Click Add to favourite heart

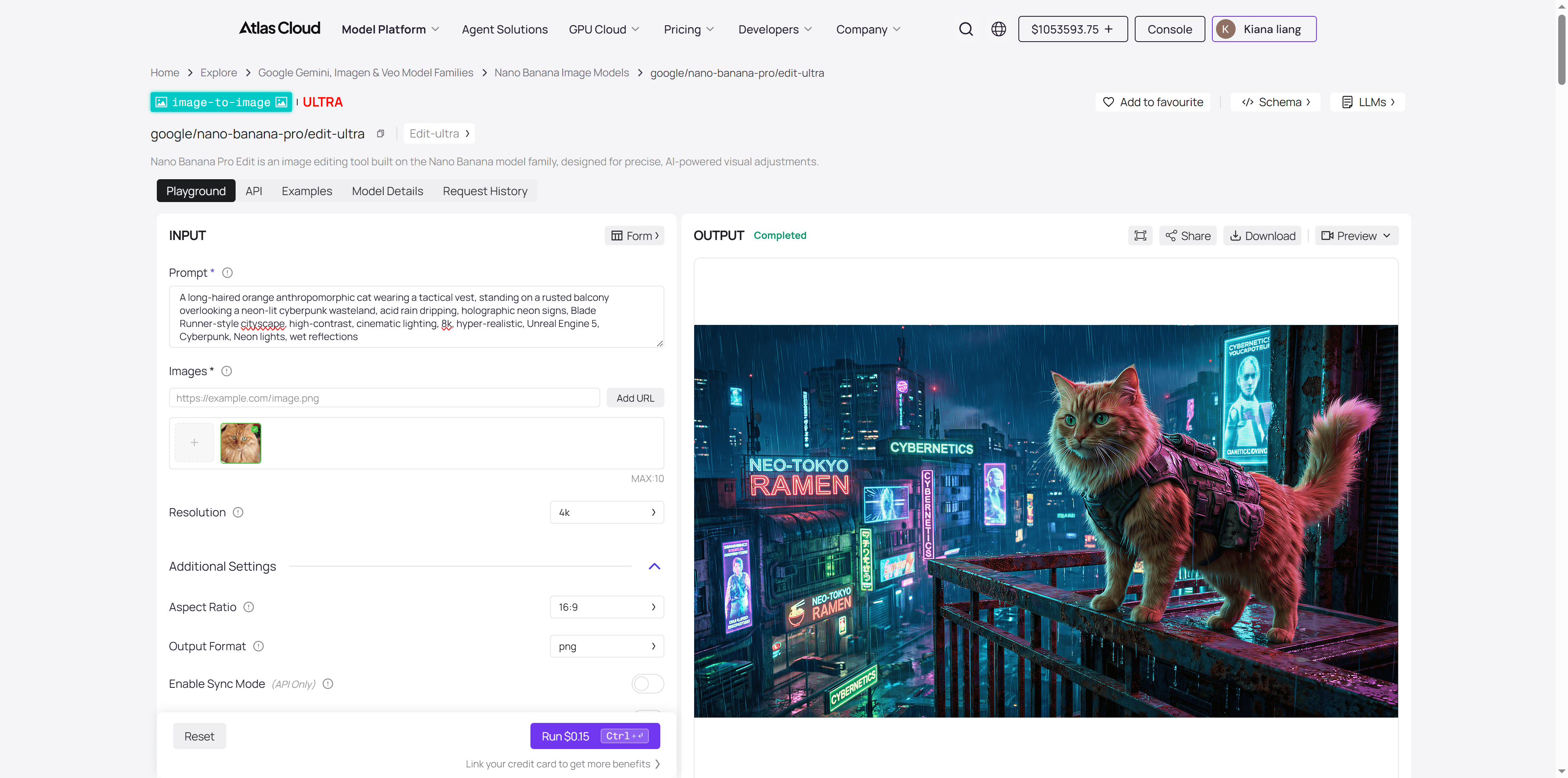click(x=1109, y=102)
